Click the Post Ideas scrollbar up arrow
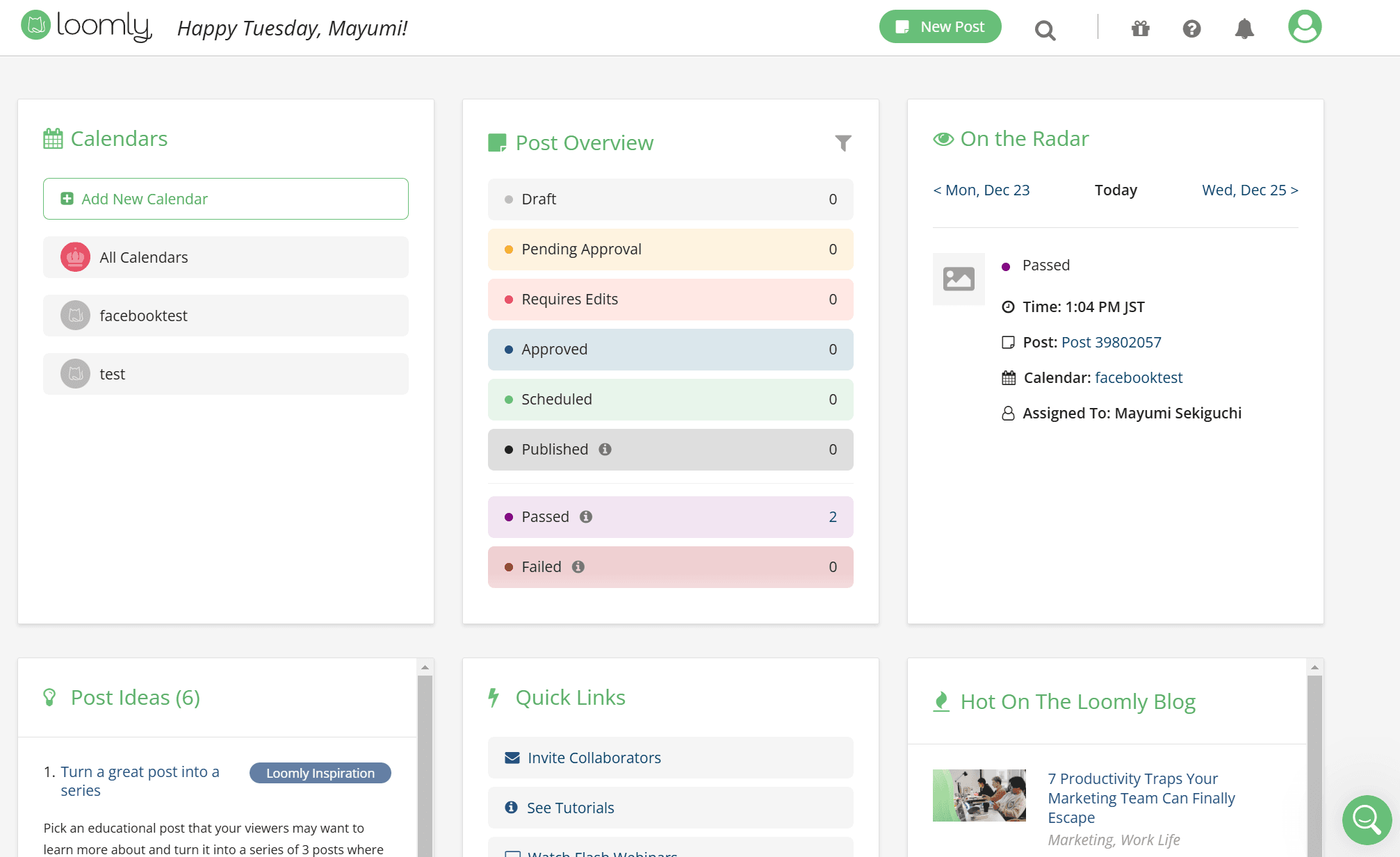Screen dimensions: 1400x857 (x=425, y=667)
